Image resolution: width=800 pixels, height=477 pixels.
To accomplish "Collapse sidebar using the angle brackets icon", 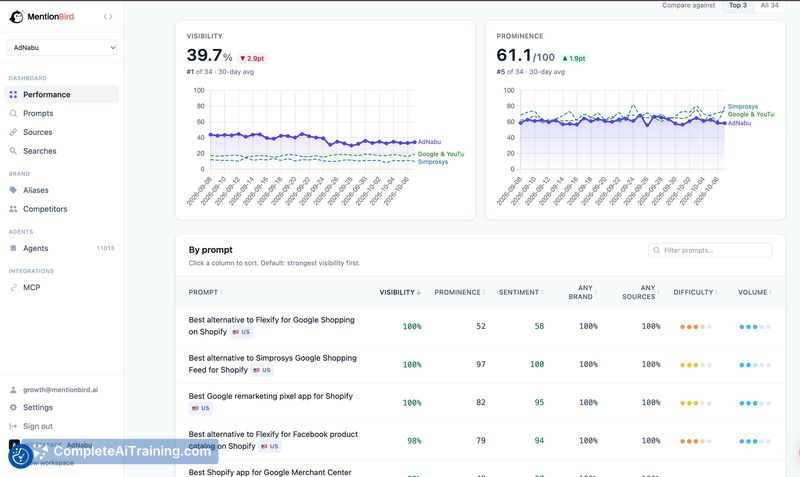I will point(108,17).
